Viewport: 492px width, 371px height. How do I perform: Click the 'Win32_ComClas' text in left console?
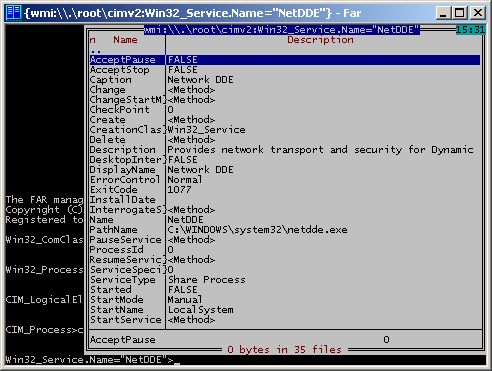tap(44, 240)
